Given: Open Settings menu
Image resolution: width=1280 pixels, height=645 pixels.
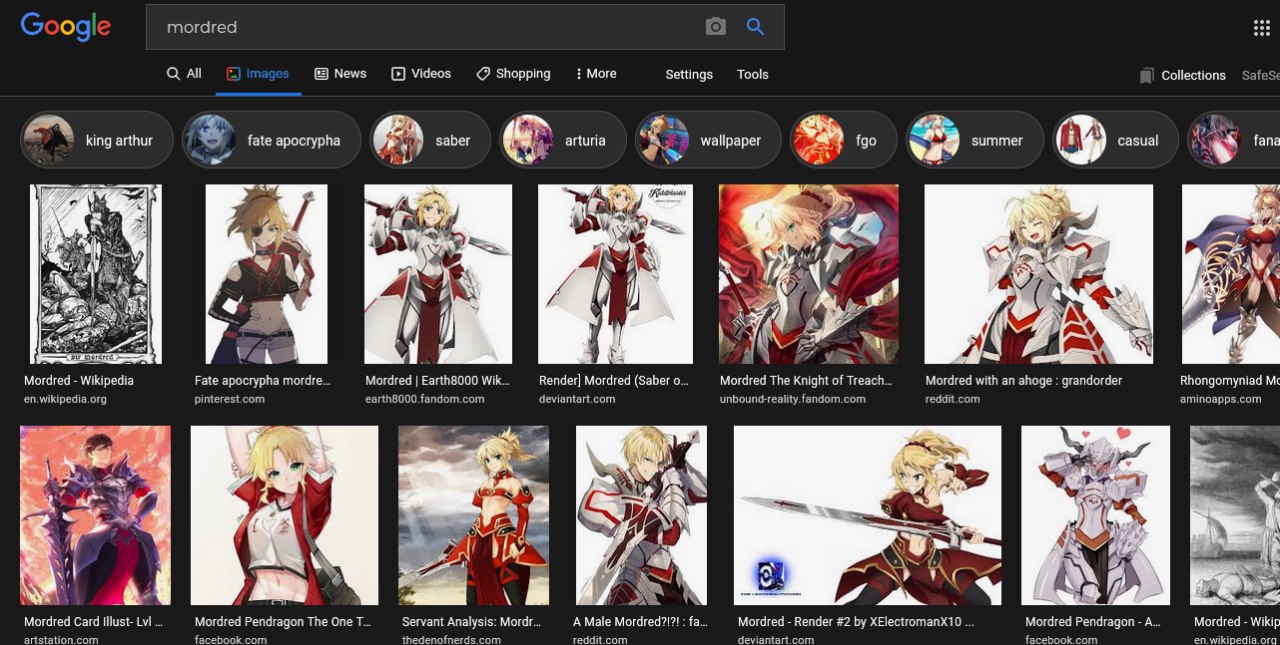Looking at the screenshot, I should (x=689, y=75).
